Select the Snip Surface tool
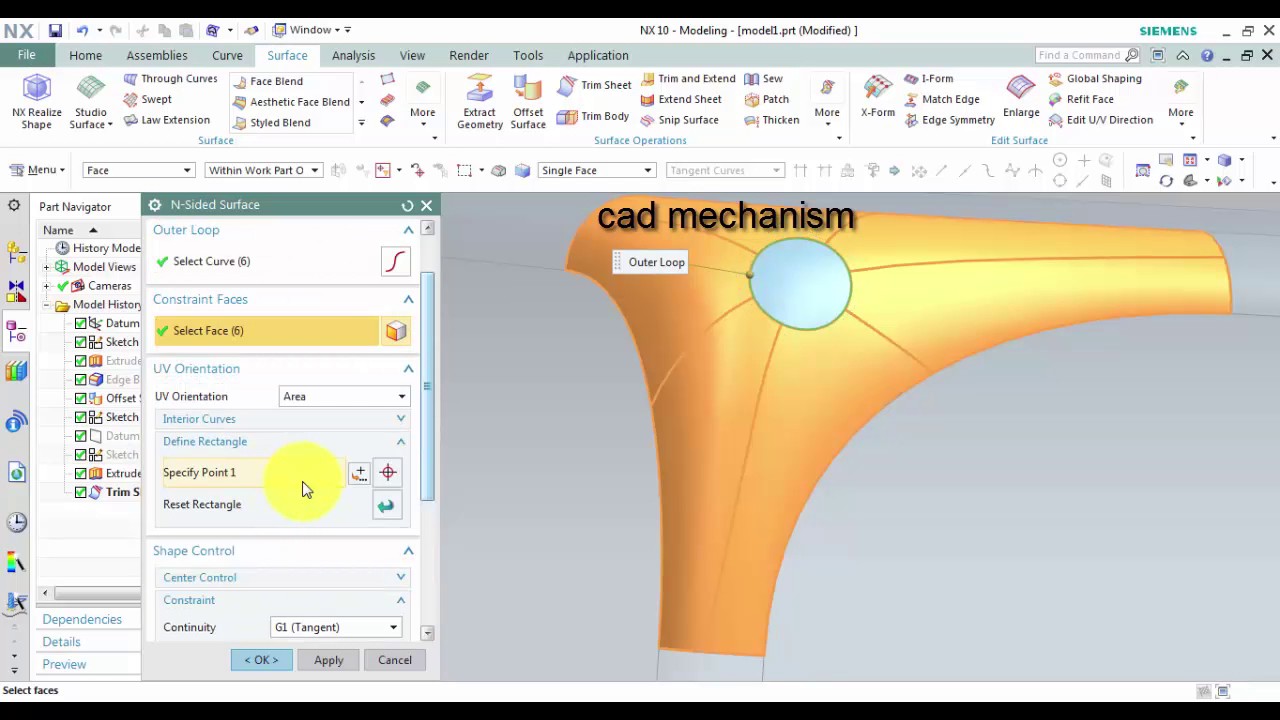The width and height of the screenshot is (1280, 720). [x=679, y=120]
